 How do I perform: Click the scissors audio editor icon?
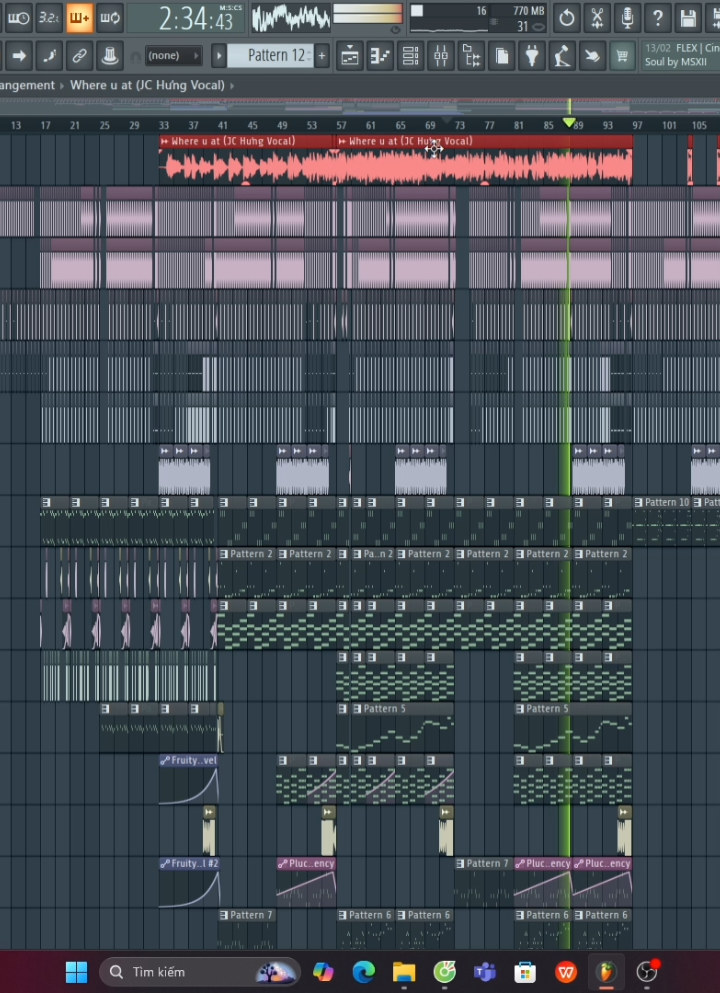pos(597,18)
